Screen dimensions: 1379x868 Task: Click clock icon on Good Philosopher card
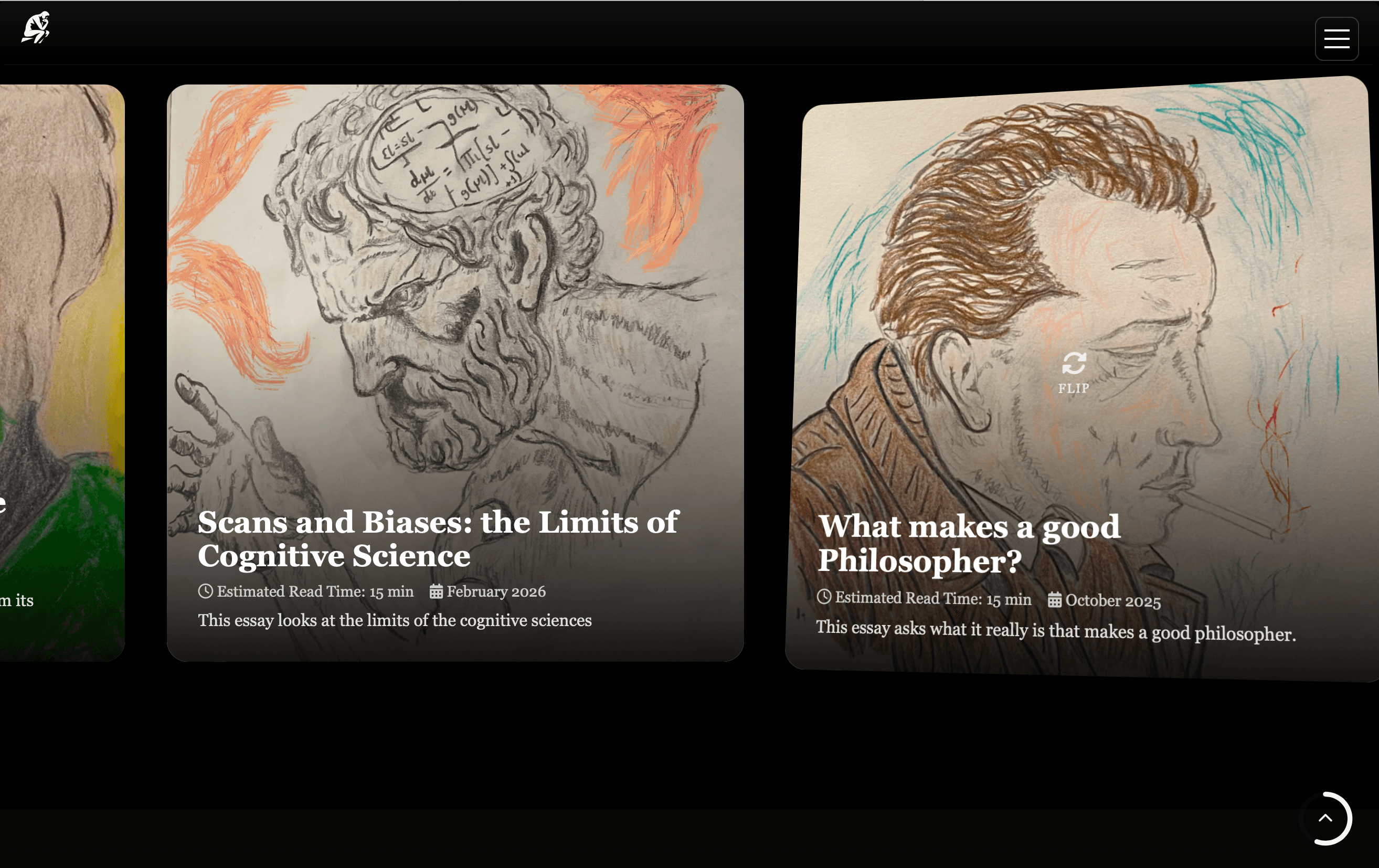(x=823, y=597)
